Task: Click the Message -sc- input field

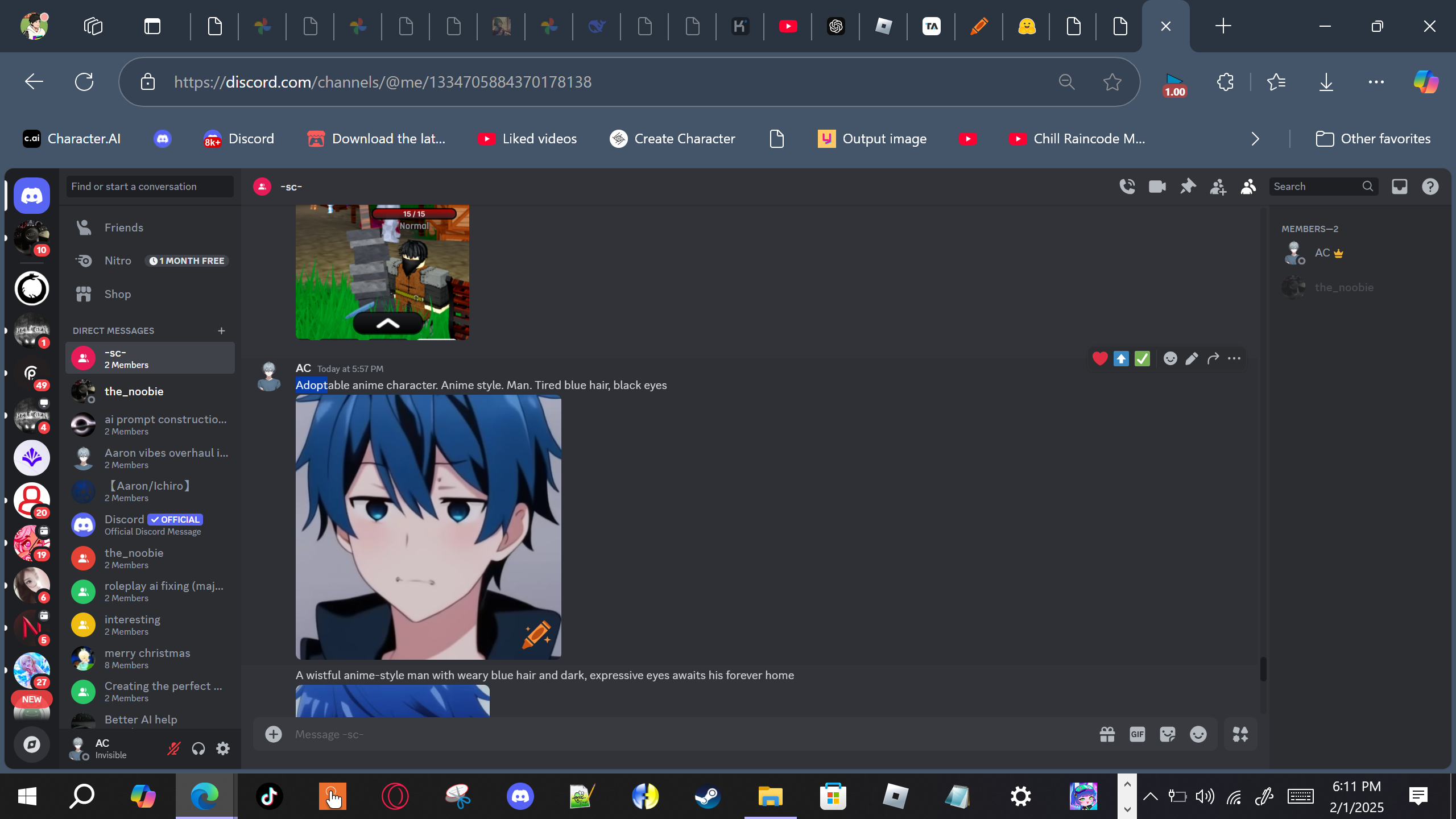Action: click(682, 734)
